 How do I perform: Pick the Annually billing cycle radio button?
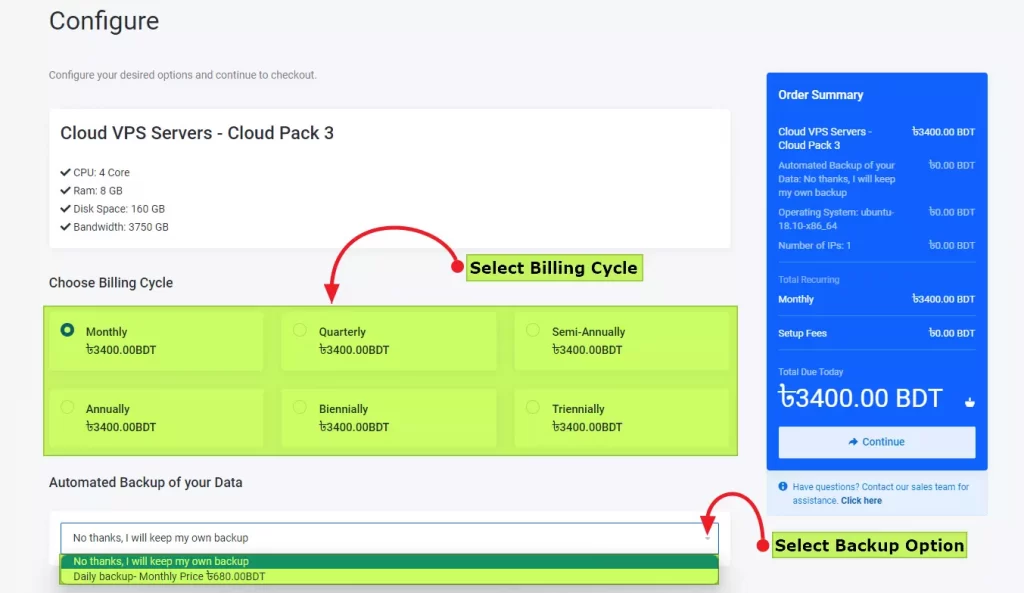pyautogui.click(x=67, y=407)
